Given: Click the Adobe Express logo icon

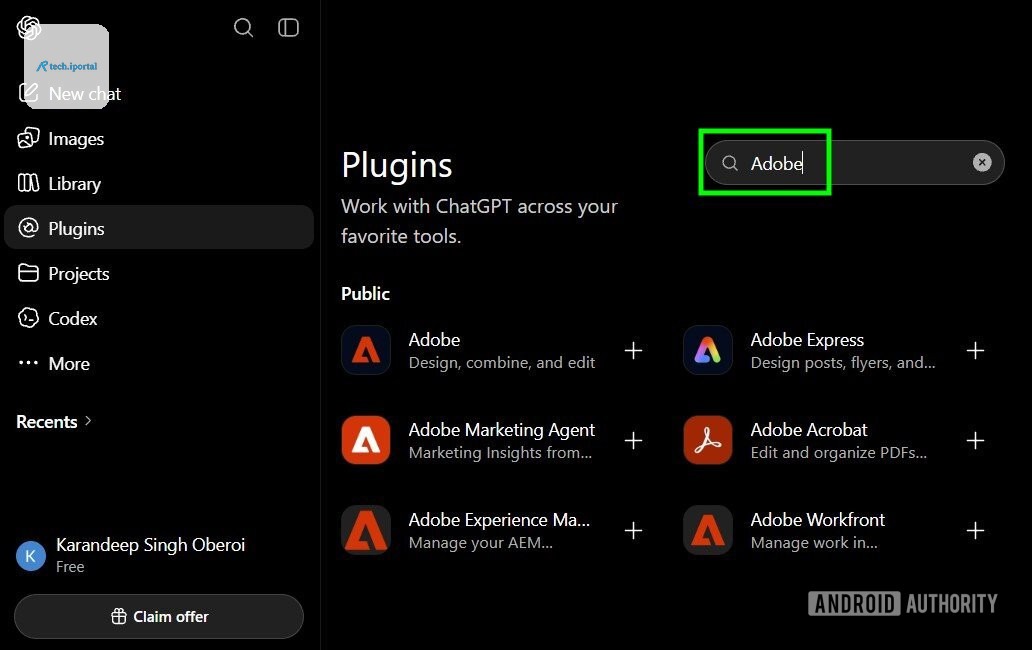Looking at the screenshot, I should 708,350.
